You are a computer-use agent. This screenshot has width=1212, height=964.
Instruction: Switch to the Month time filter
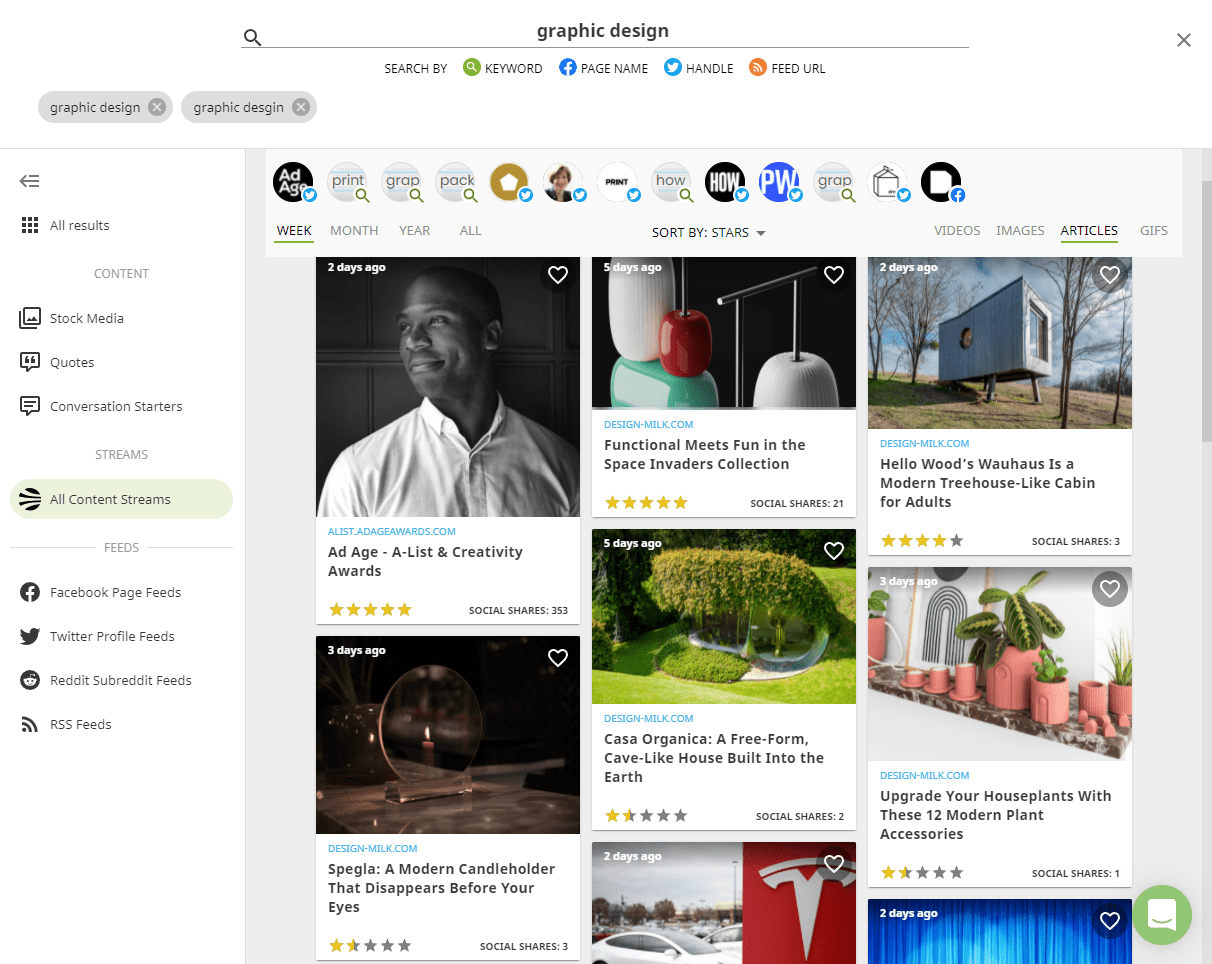click(x=354, y=231)
